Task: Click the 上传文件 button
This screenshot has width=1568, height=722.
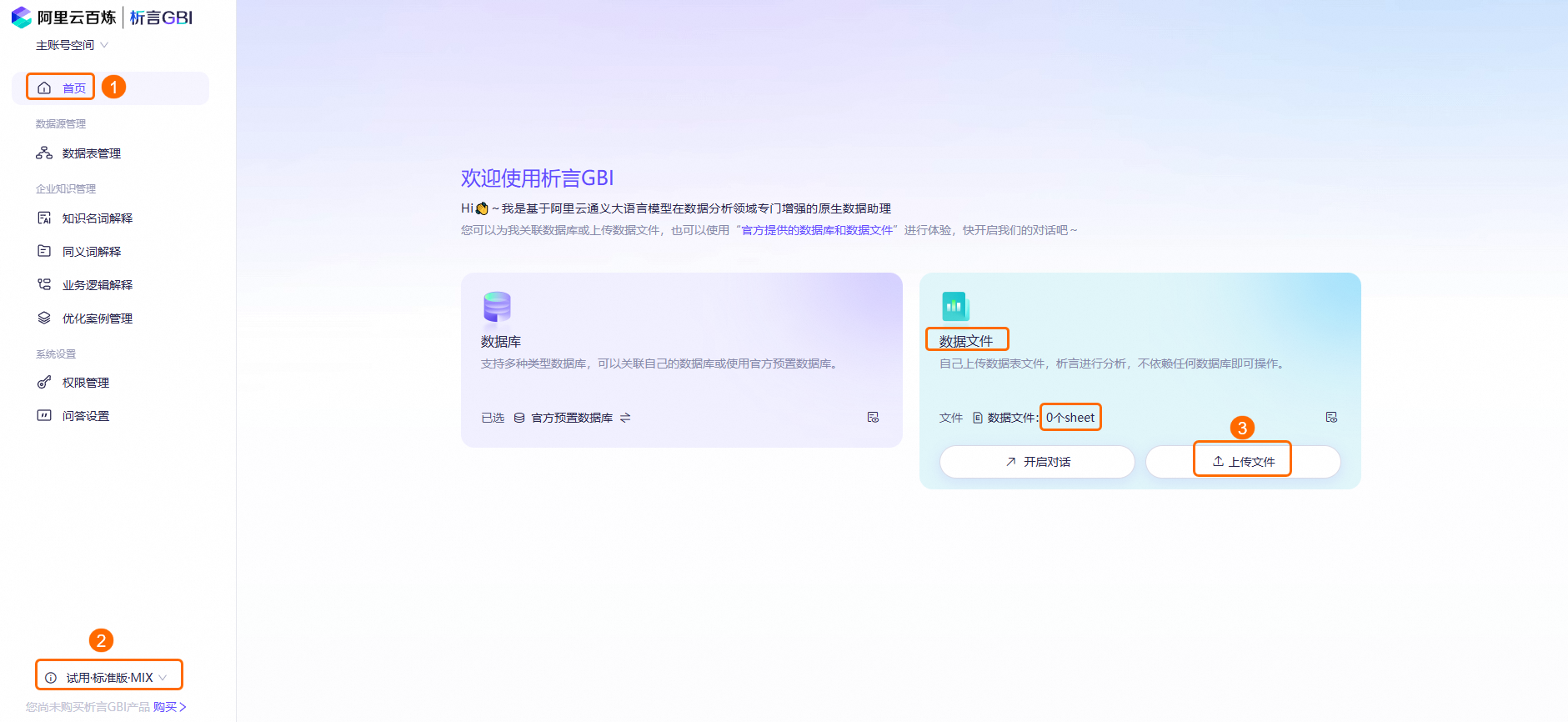Action: coord(1243,461)
